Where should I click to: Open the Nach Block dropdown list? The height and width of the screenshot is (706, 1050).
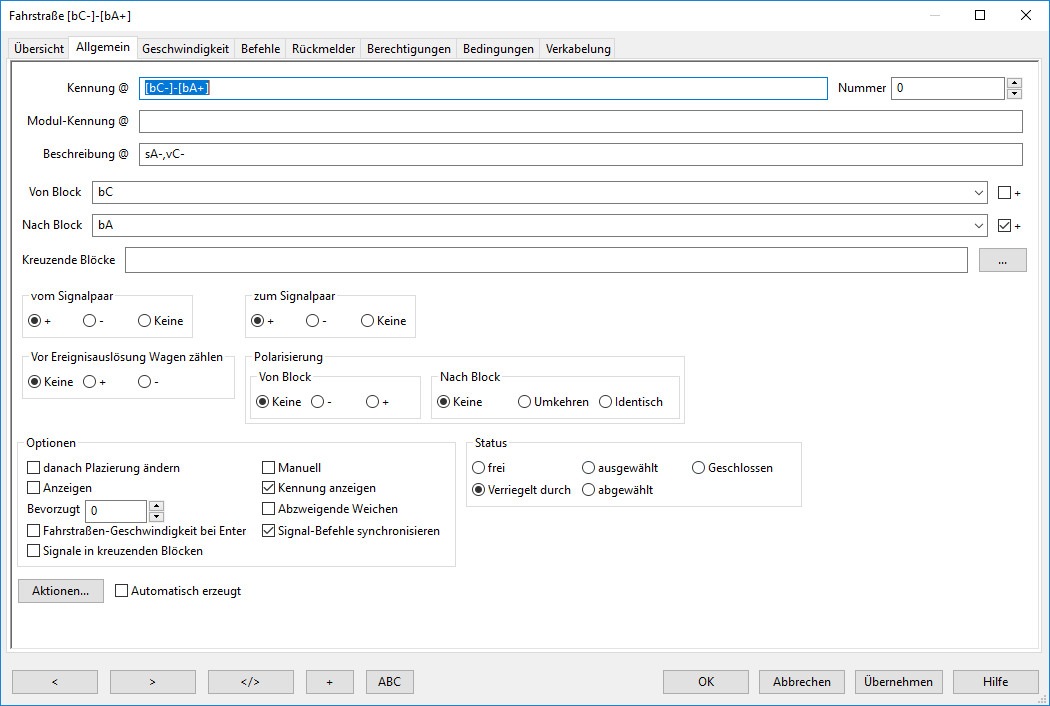click(x=978, y=226)
